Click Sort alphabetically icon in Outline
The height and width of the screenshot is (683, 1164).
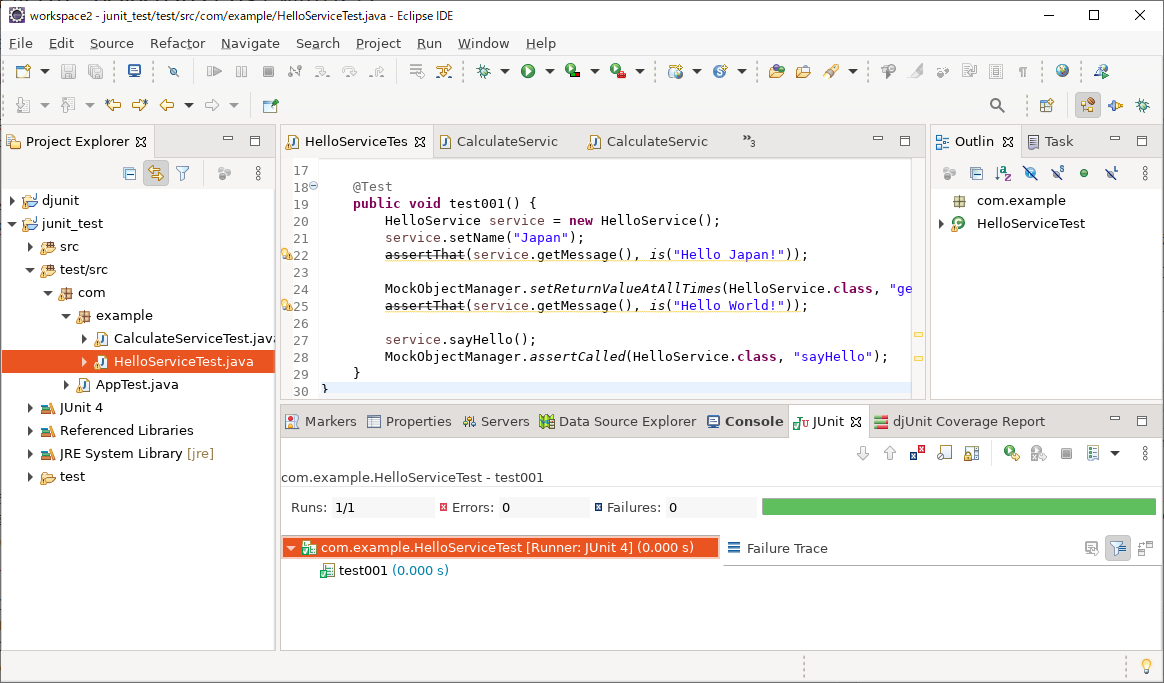pos(1003,173)
